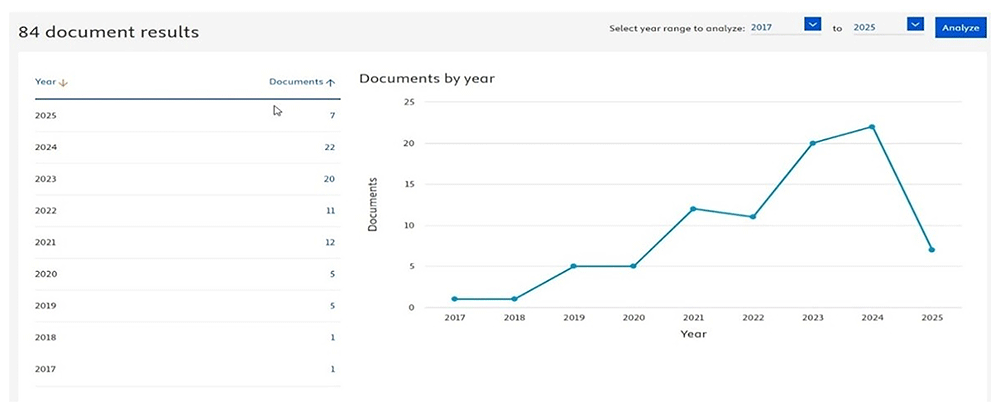Click the Analyze button

coord(960,28)
